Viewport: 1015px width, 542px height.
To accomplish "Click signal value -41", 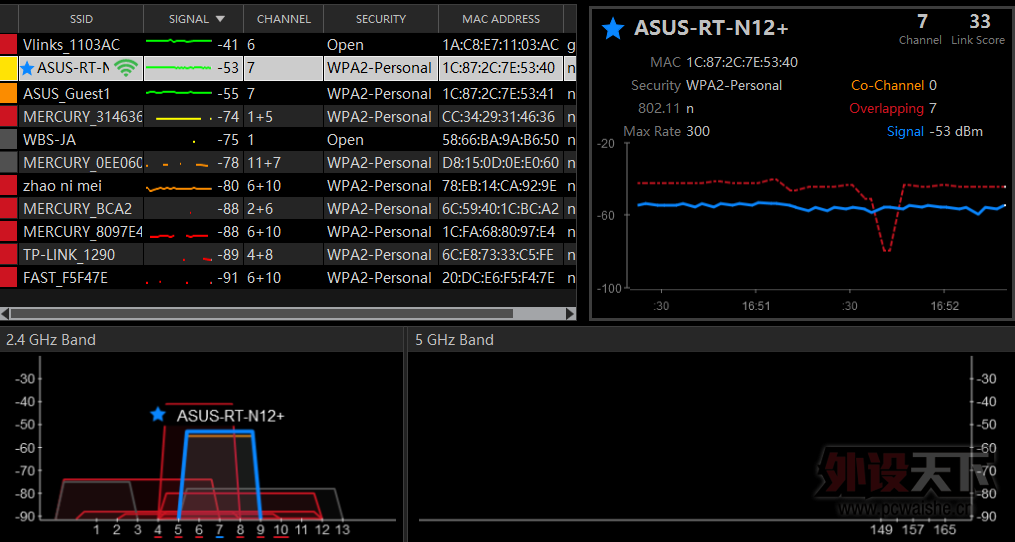I will (x=228, y=45).
